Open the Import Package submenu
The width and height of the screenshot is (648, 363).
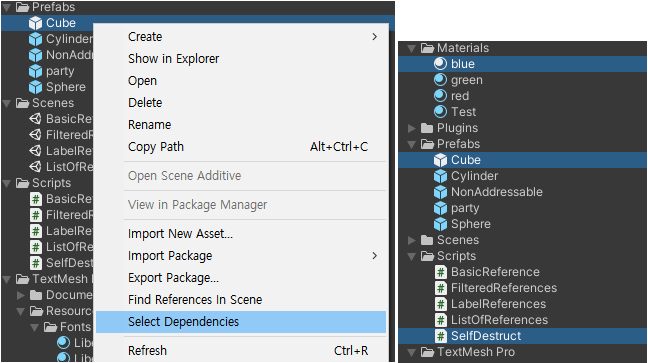pos(242,256)
